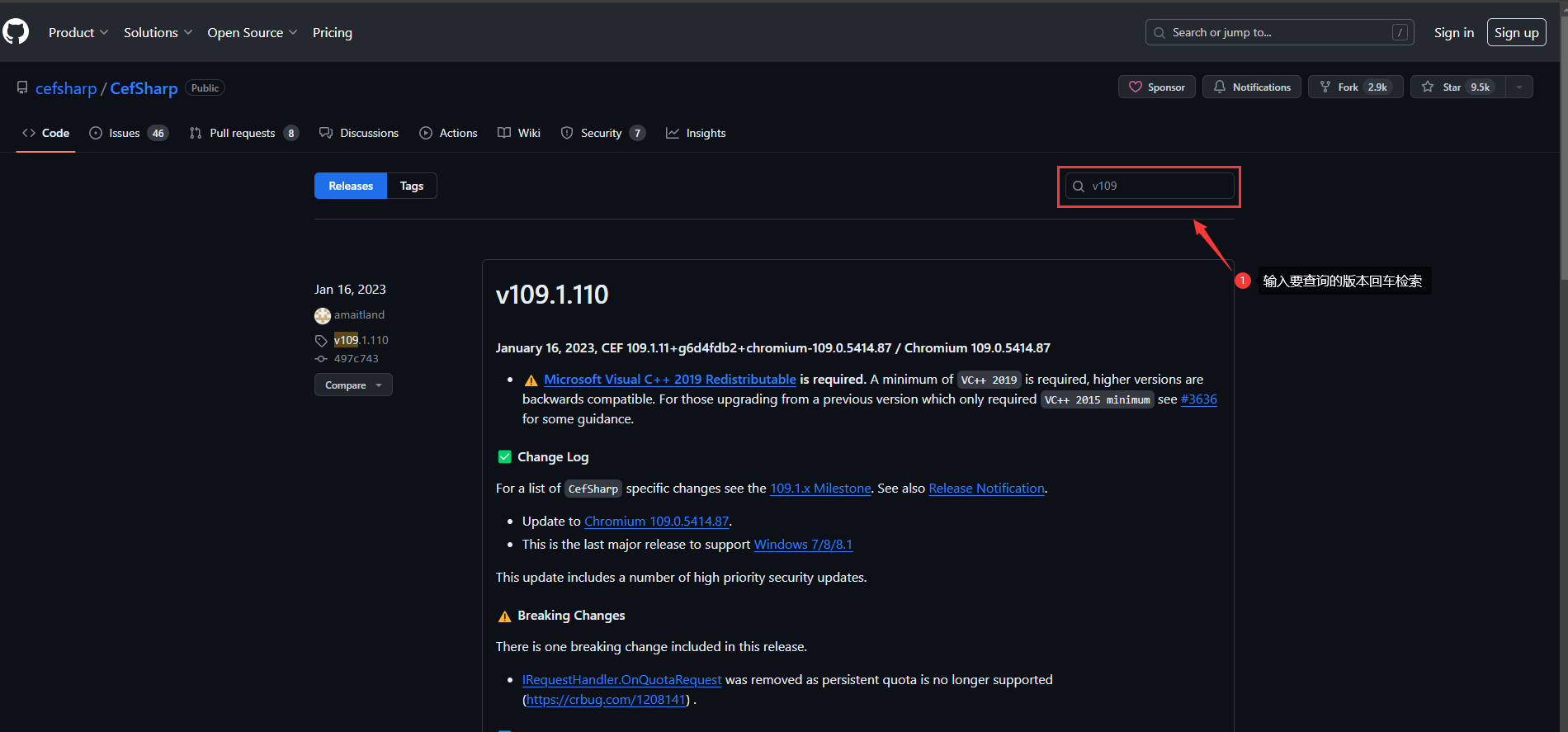Open Microsoft Visual C++ 2019 Redistributable link
This screenshot has height=732, width=1568.
[x=669, y=380]
